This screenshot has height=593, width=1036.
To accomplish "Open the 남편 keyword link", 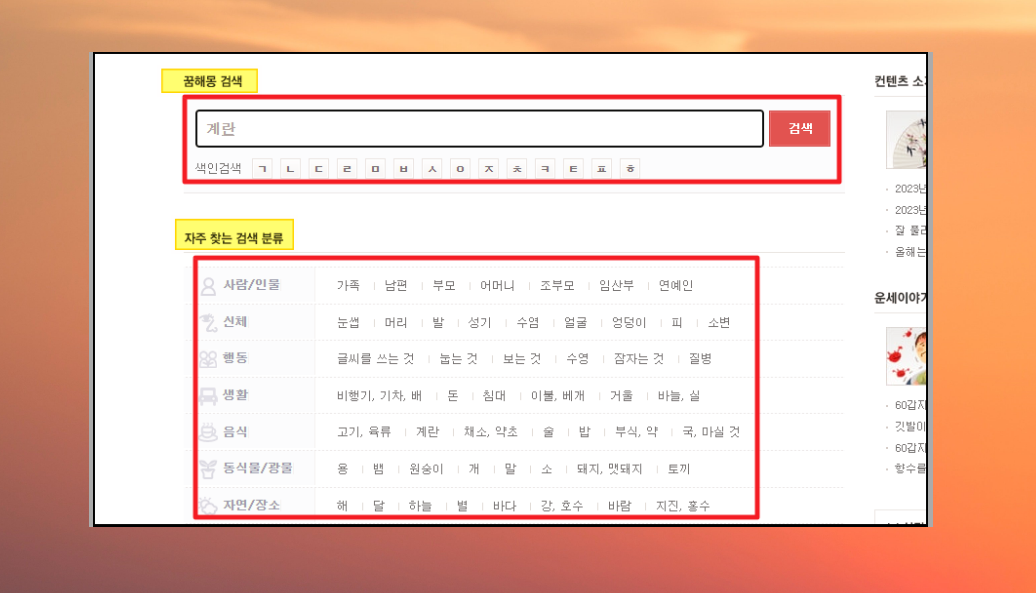I will 396,285.
